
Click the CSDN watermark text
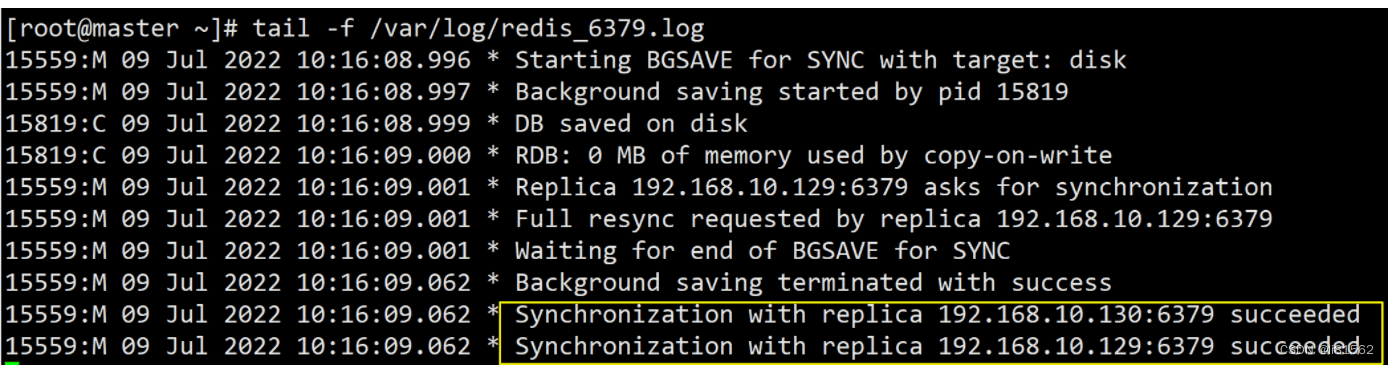1326,349
